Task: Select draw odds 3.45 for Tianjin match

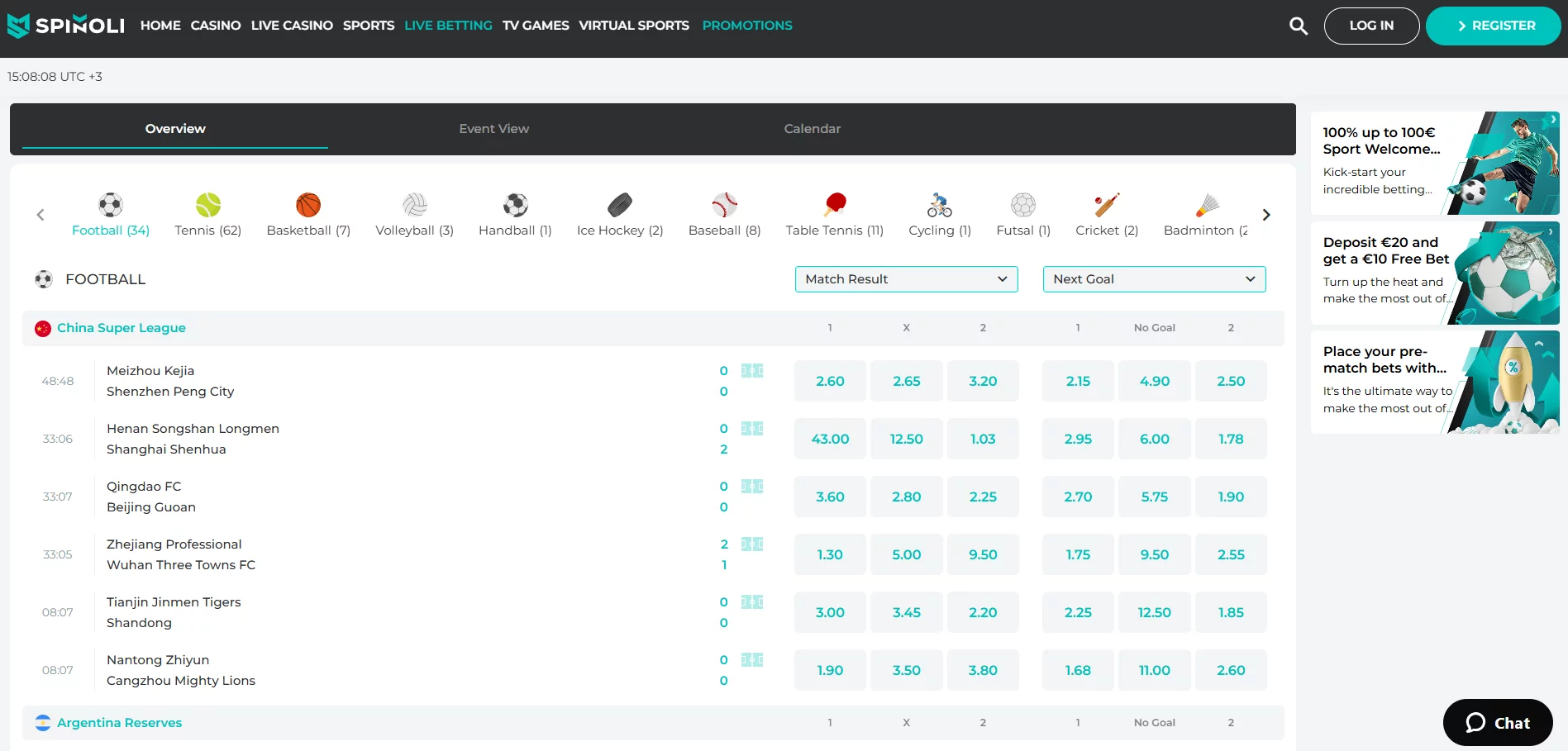Action: coord(906,612)
